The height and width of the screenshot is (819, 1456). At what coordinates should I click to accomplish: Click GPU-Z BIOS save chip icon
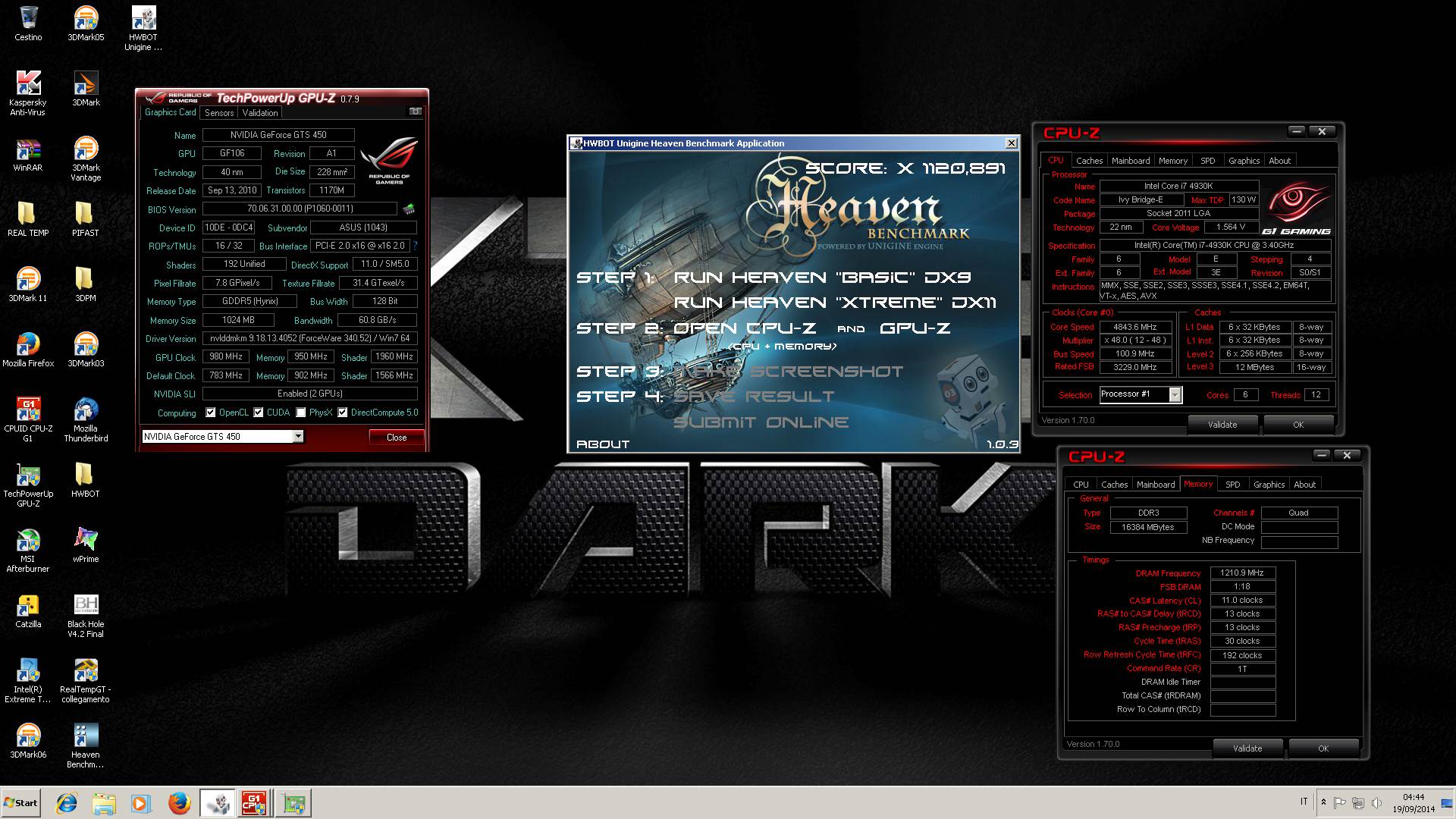pyautogui.click(x=409, y=209)
